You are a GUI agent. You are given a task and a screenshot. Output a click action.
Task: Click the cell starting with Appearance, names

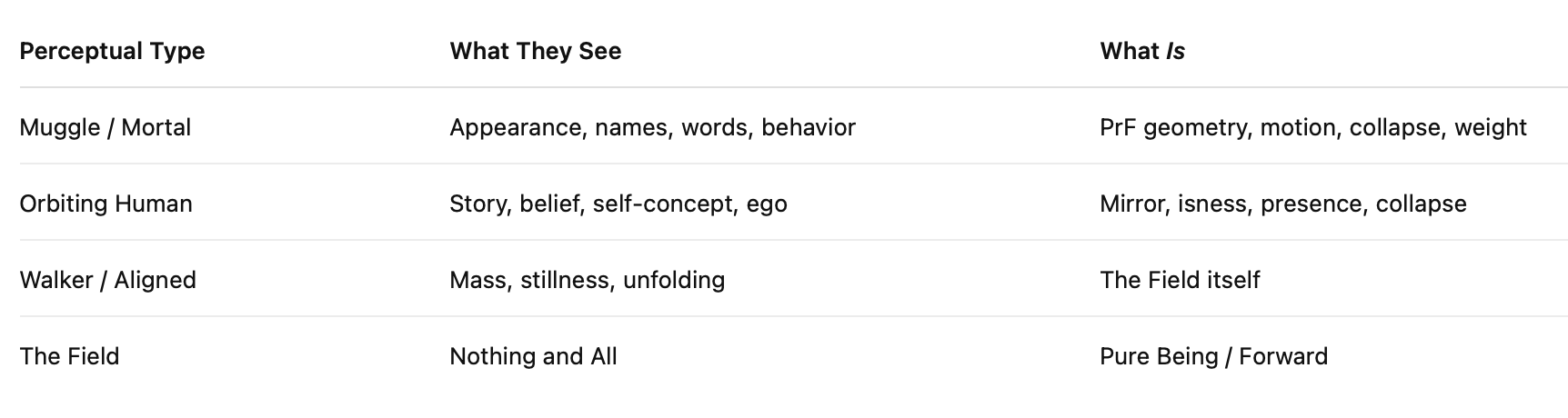[652, 127]
